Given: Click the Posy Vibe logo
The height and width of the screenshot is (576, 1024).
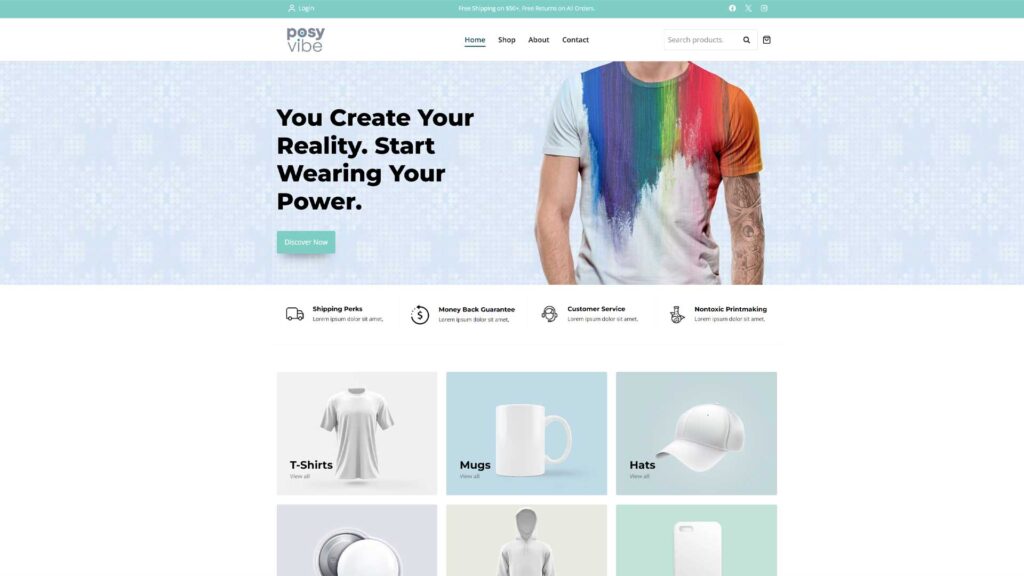Looking at the screenshot, I should pyautogui.click(x=305, y=39).
